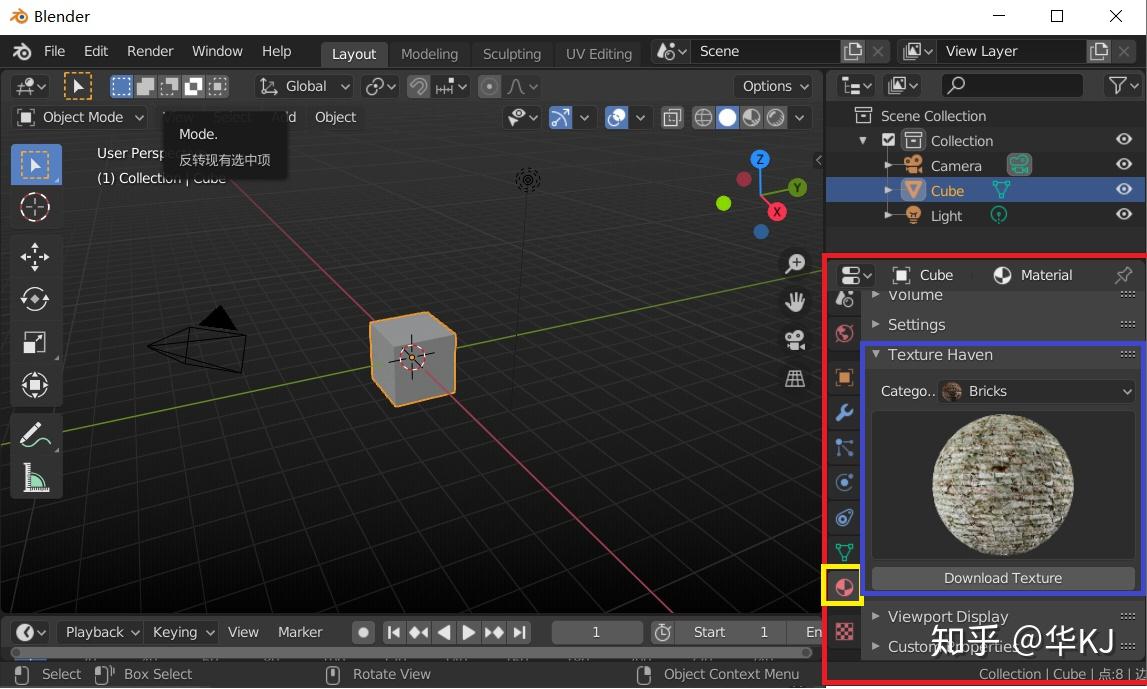Switch to World Properties in the sidebar
This screenshot has width=1147, height=689.
(844, 333)
